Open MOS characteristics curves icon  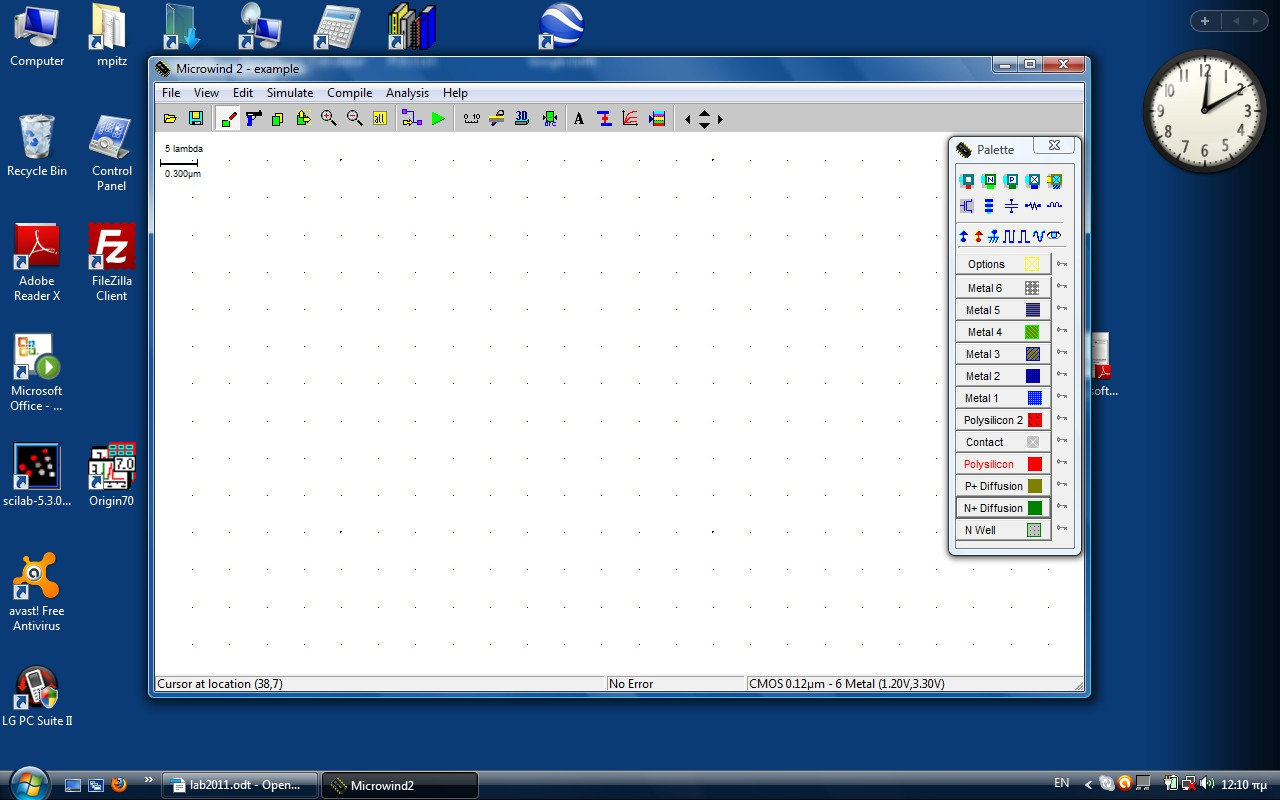[630, 119]
